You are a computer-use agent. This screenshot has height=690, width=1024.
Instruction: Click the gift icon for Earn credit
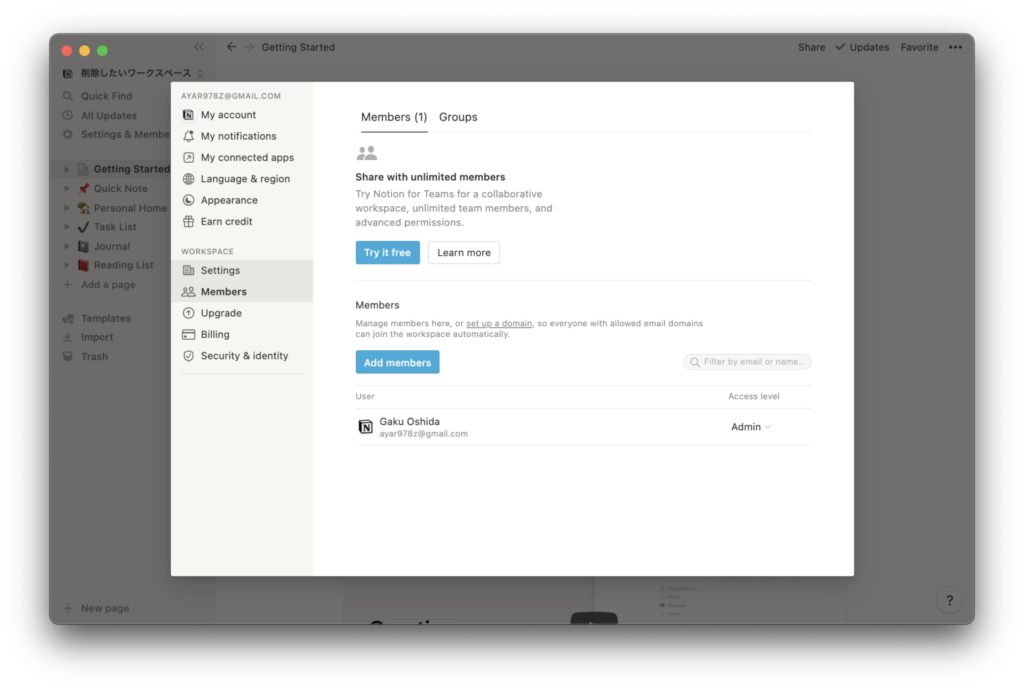tap(188, 221)
